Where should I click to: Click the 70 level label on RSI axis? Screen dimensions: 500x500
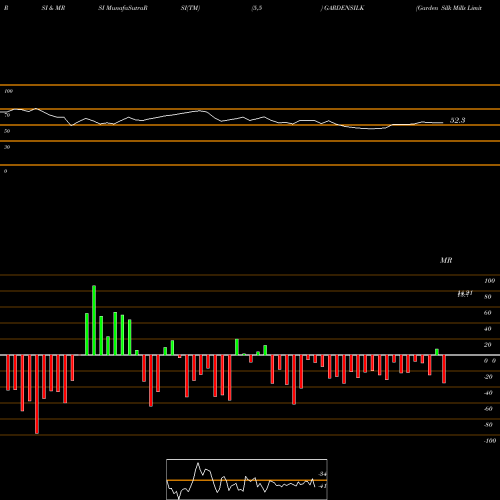[x=7, y=115]
